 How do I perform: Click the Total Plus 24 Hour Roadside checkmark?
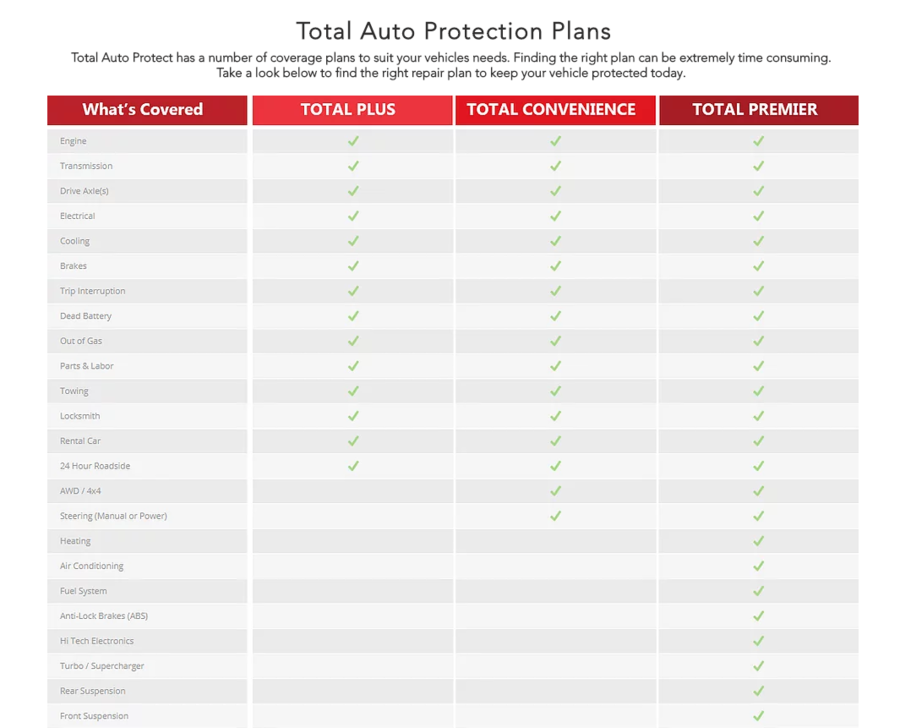(x=353, y=466)
